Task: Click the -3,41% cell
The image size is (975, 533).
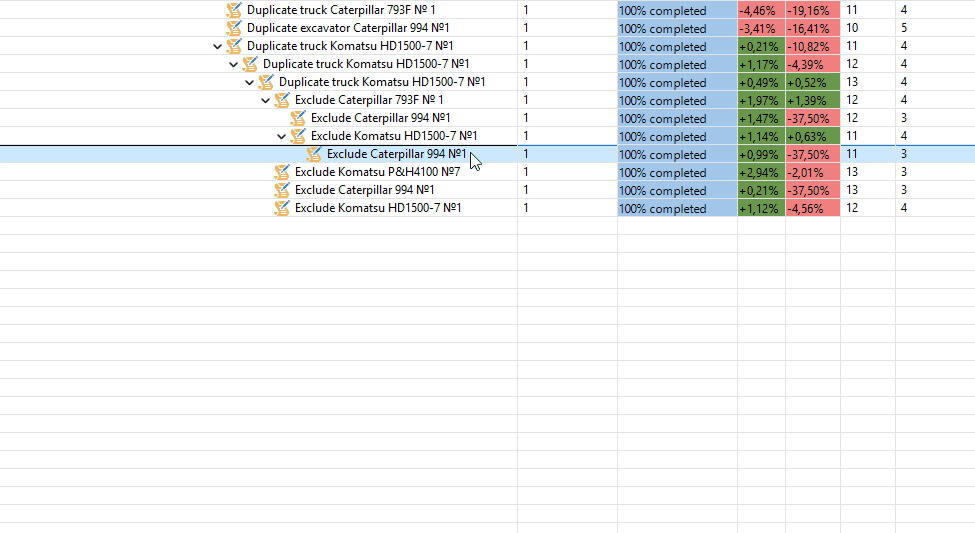Action: 761,29
